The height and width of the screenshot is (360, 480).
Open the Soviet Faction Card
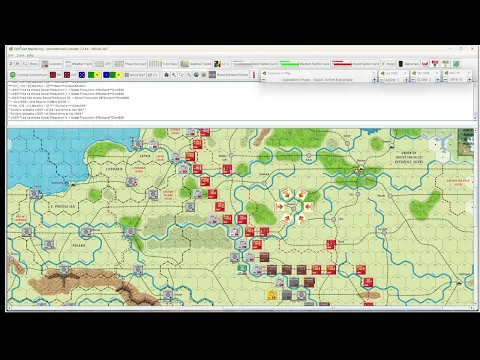(356, 64)
